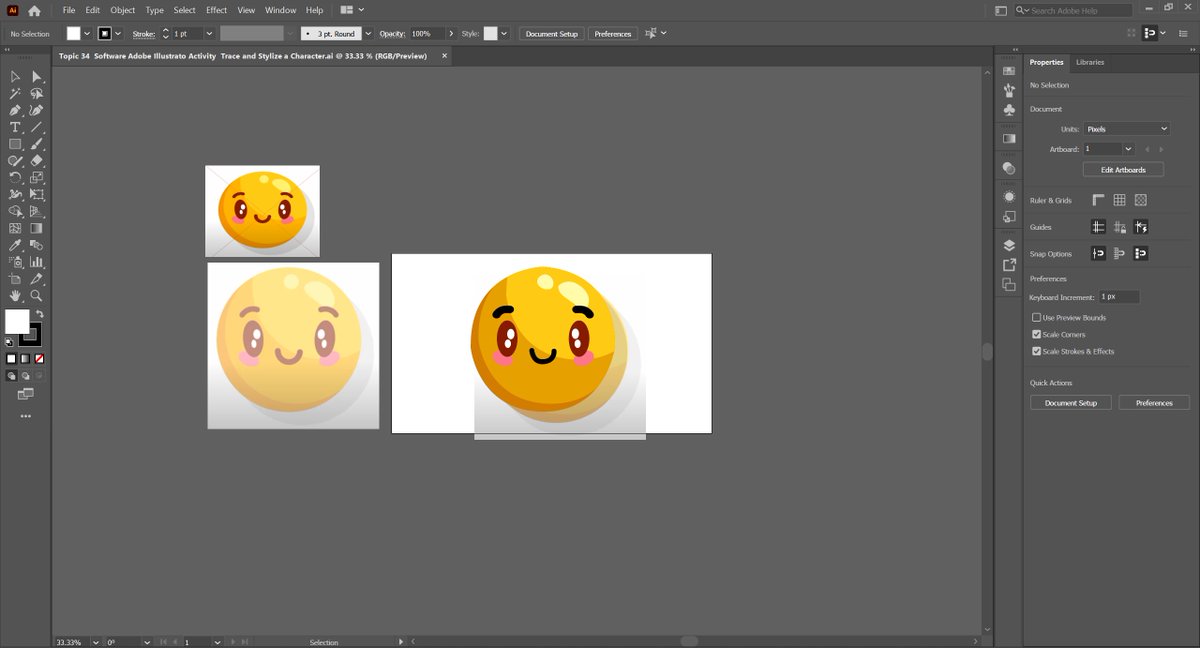Choose the Magic Wand tool

point(15,94)
